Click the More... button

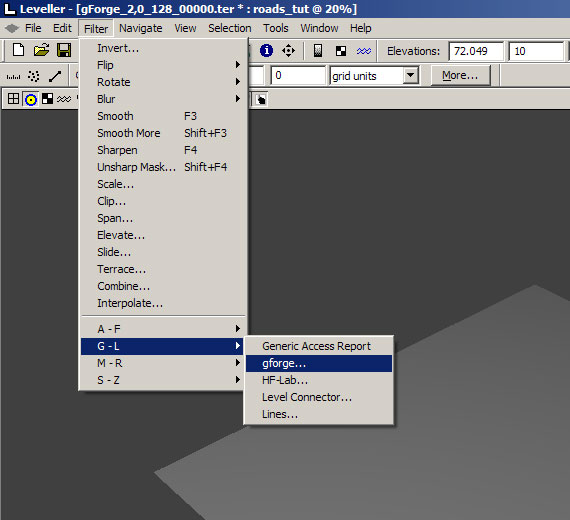coord(460,76)
